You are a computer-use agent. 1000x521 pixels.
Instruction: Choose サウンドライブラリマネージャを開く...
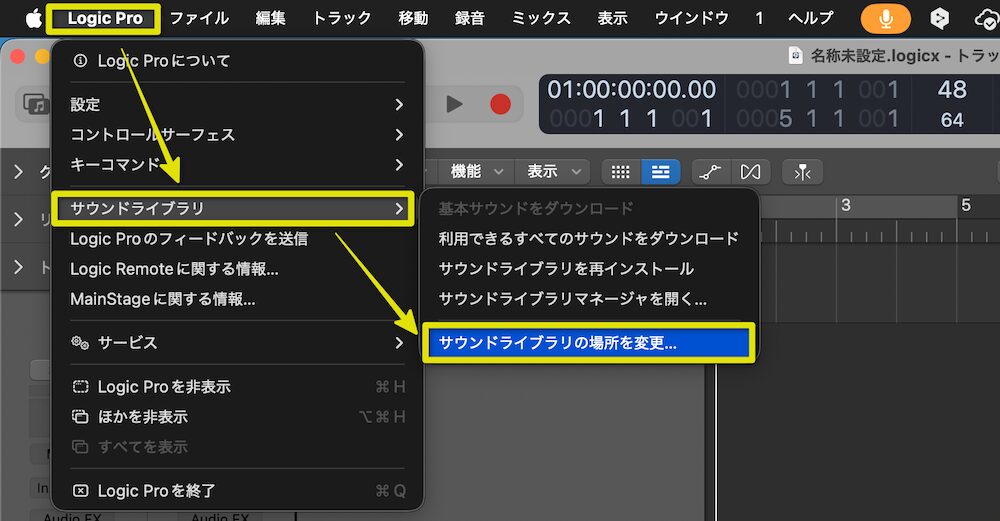[589, 298]
